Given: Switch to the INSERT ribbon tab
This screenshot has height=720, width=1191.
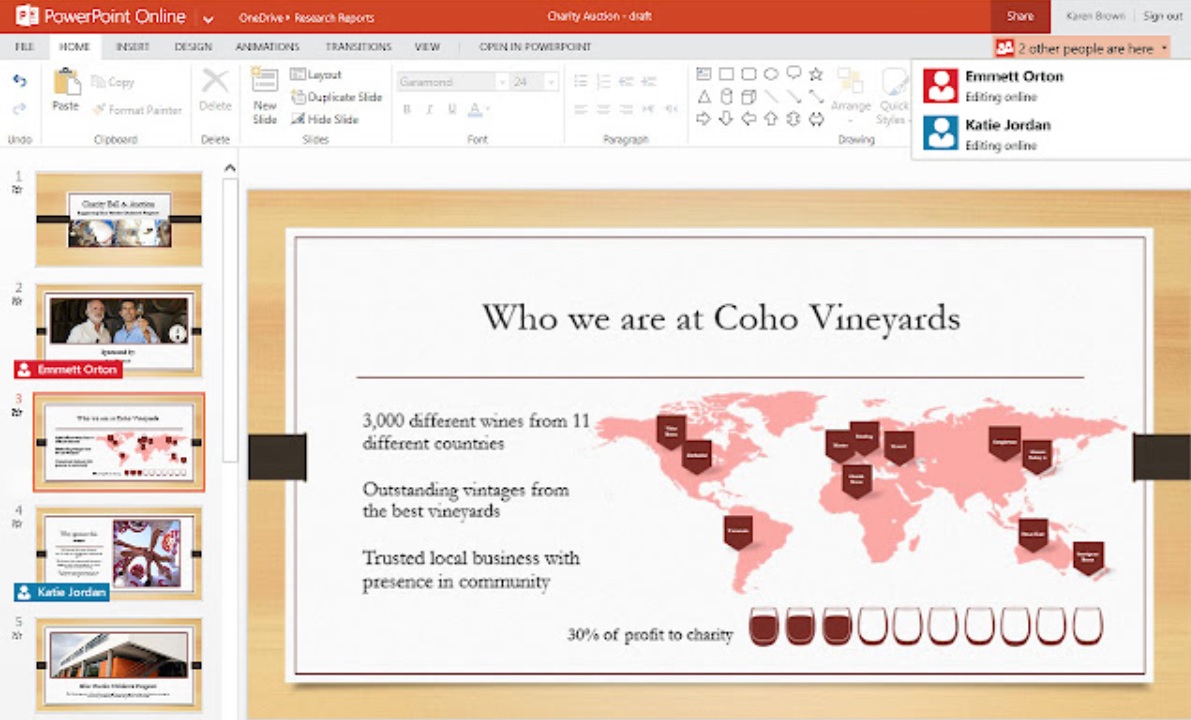Looking at the screenshot, I should [132, 46].
